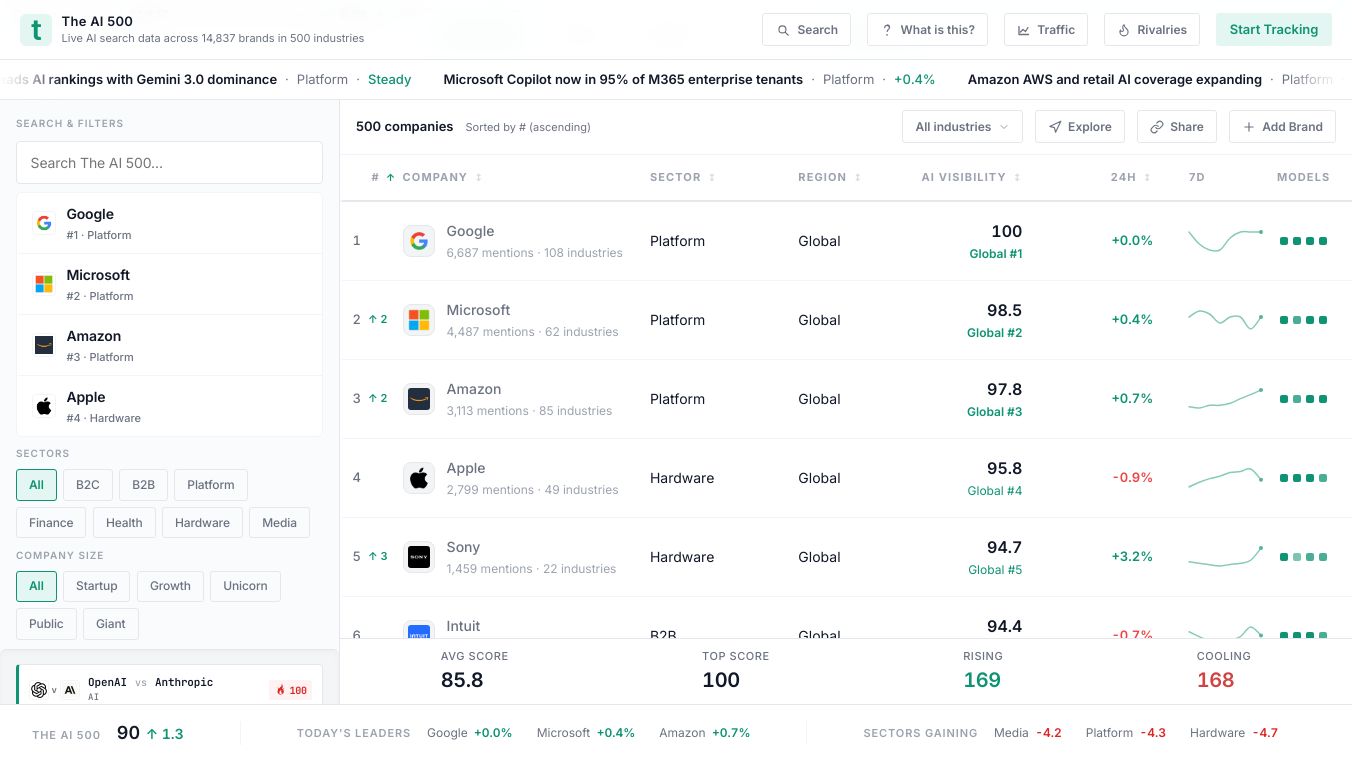Click the Google icon in sidebar list
The image size is (1352, 760).
pyautogui.click(x=44, y=223)
